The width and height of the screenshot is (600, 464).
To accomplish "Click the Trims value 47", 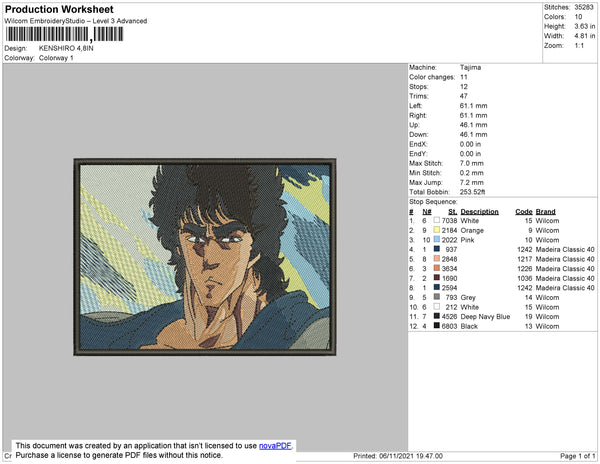I will tap(464, 96).
